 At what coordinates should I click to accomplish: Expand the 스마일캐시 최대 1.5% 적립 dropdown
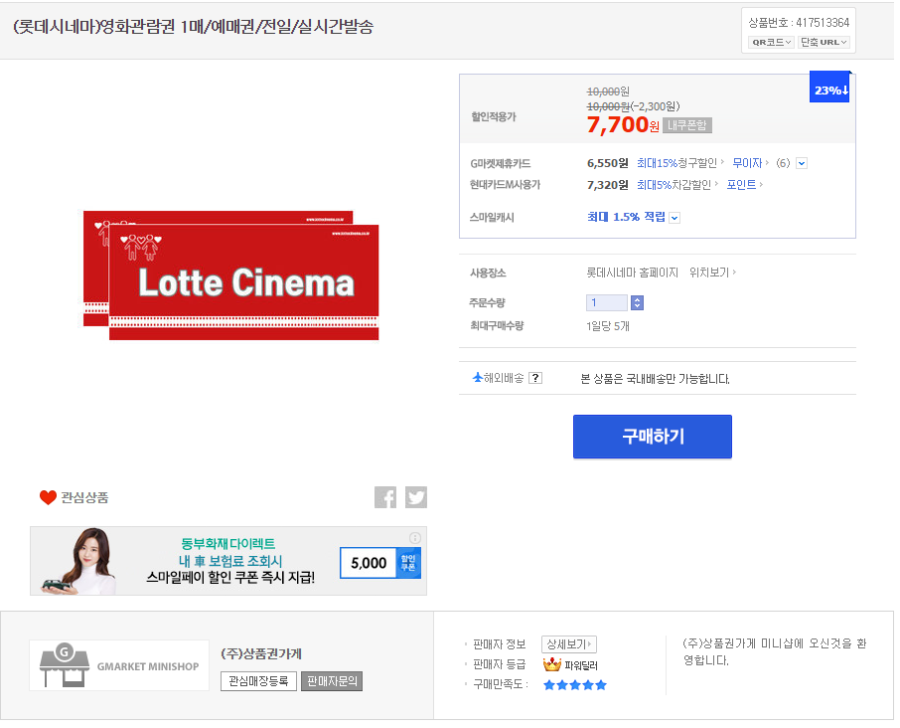pyautogui.click(x=675, y=218)
